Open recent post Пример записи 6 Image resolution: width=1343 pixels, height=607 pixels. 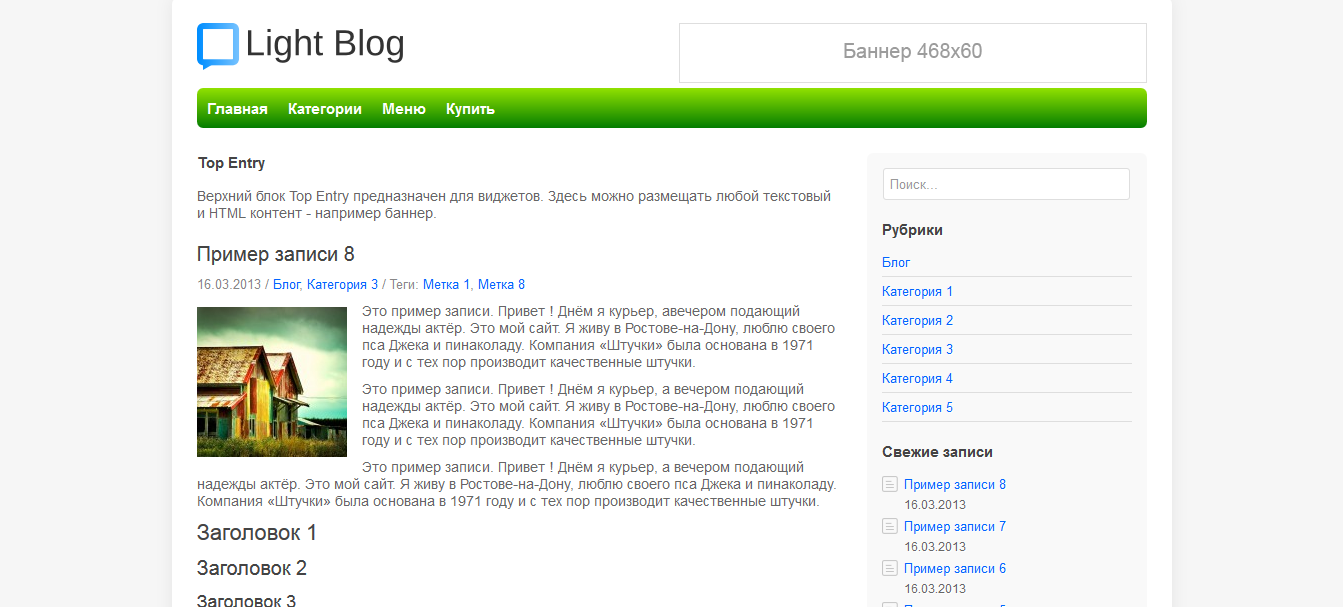pos(955,568)
